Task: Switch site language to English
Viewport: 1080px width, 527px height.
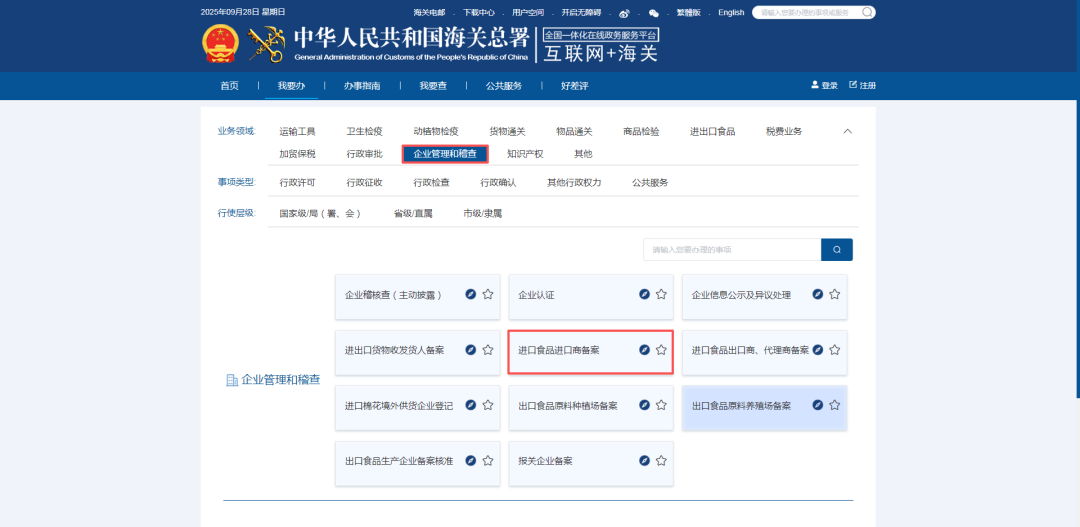Action: (731, 13)
